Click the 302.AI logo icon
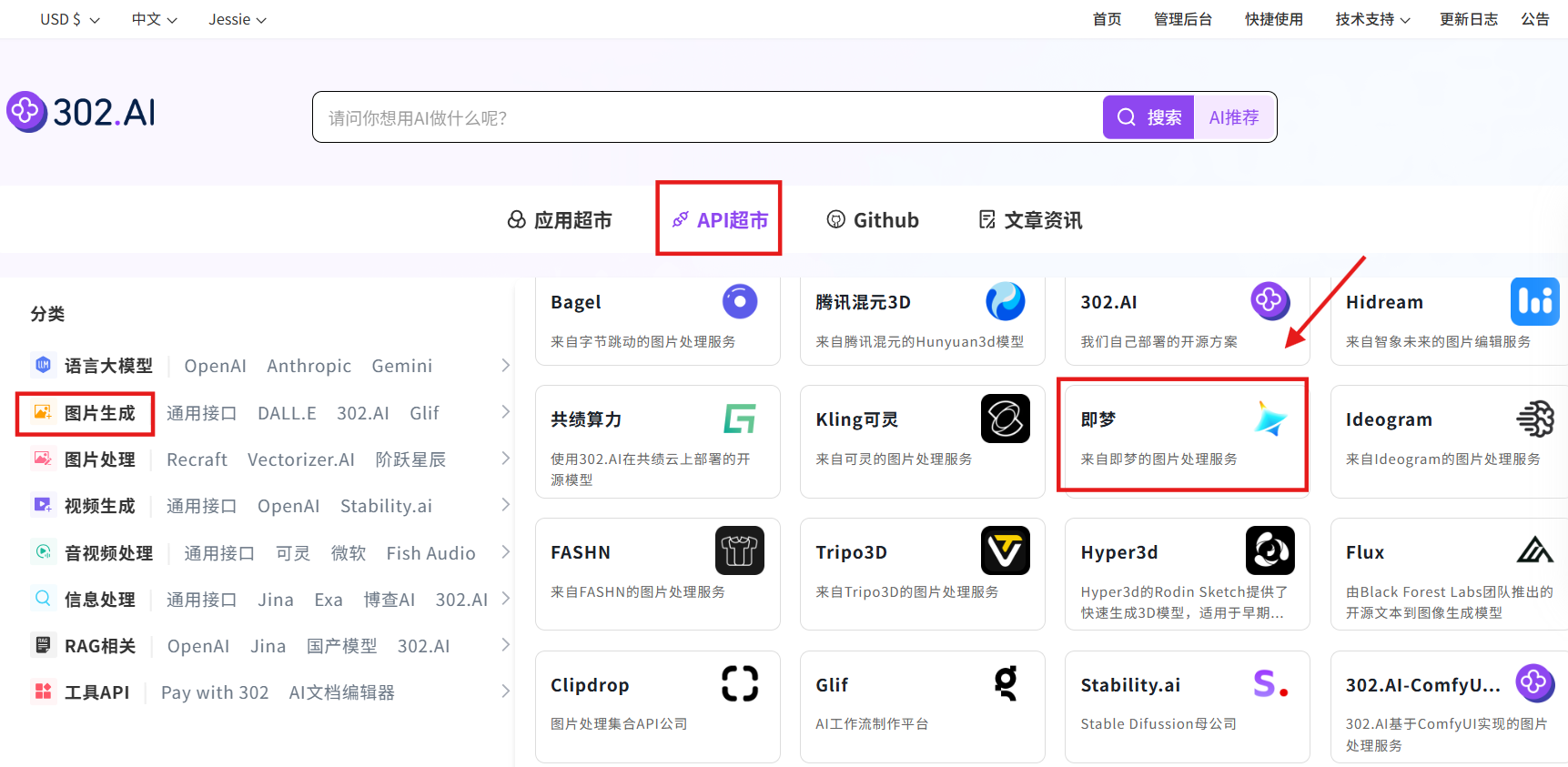This screenshot has height=767, width=1568. [26, 112]
